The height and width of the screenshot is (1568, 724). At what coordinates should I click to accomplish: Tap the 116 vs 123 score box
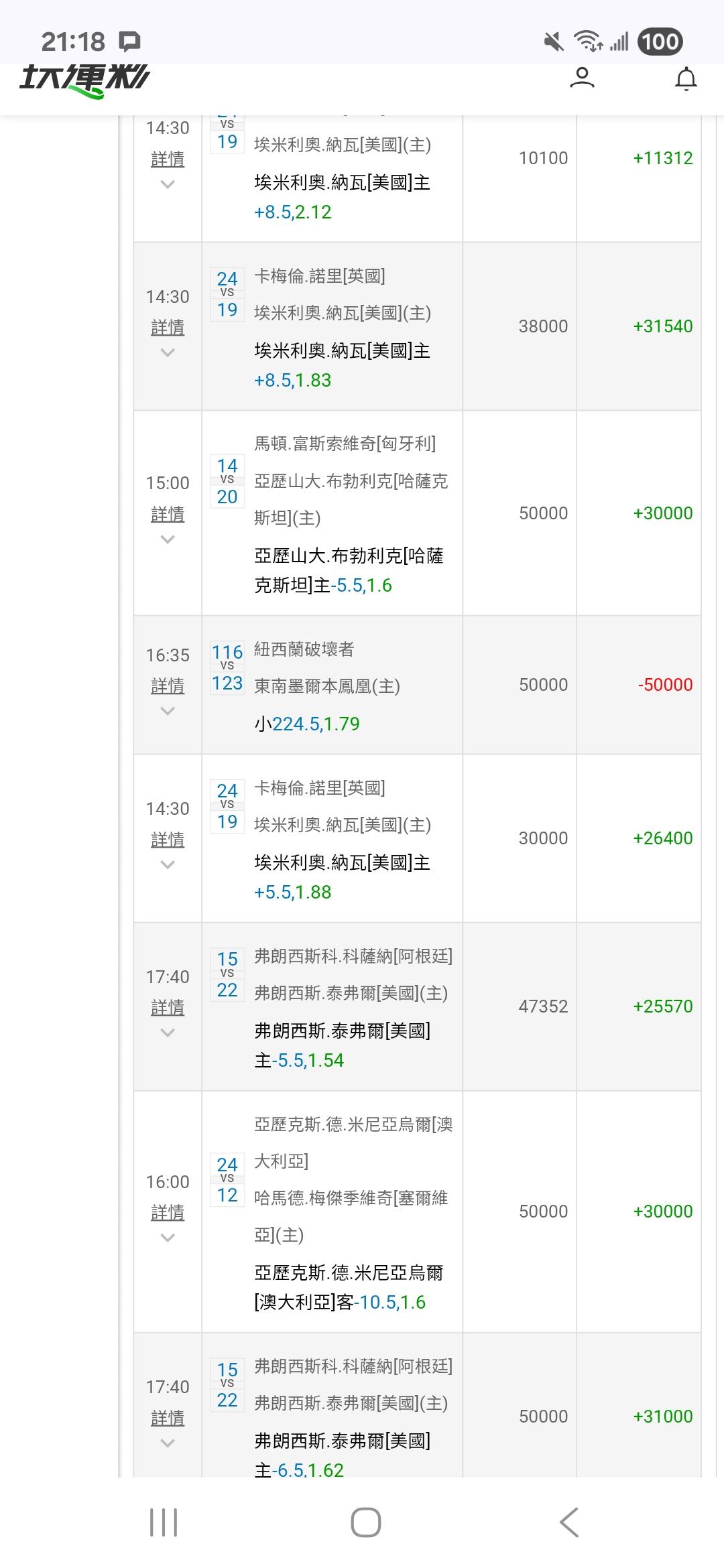click(x=227, y=667)
